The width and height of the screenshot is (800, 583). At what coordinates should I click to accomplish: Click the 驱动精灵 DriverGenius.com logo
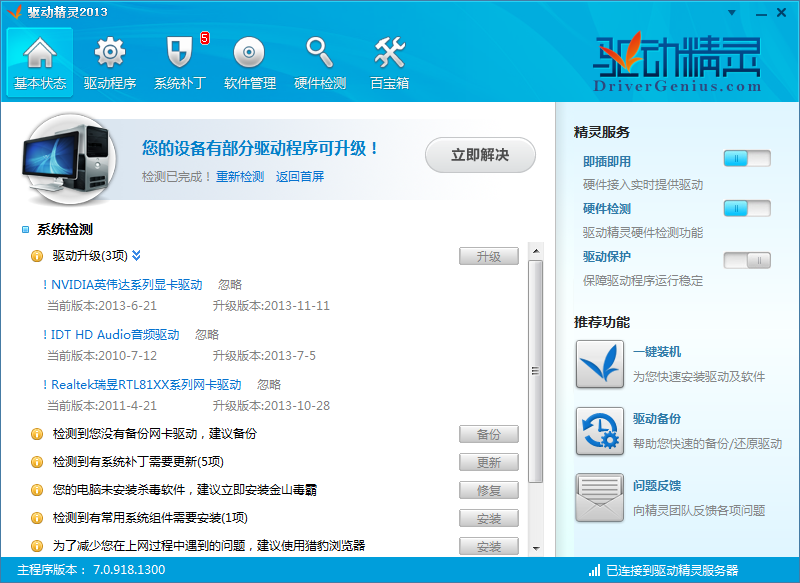(677, 61)
